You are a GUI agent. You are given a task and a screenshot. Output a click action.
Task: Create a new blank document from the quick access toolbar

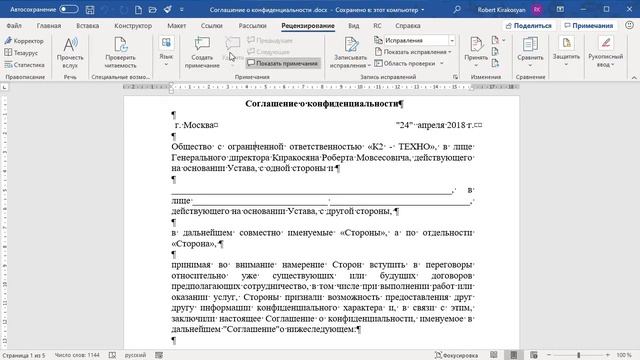coord(138,9)
